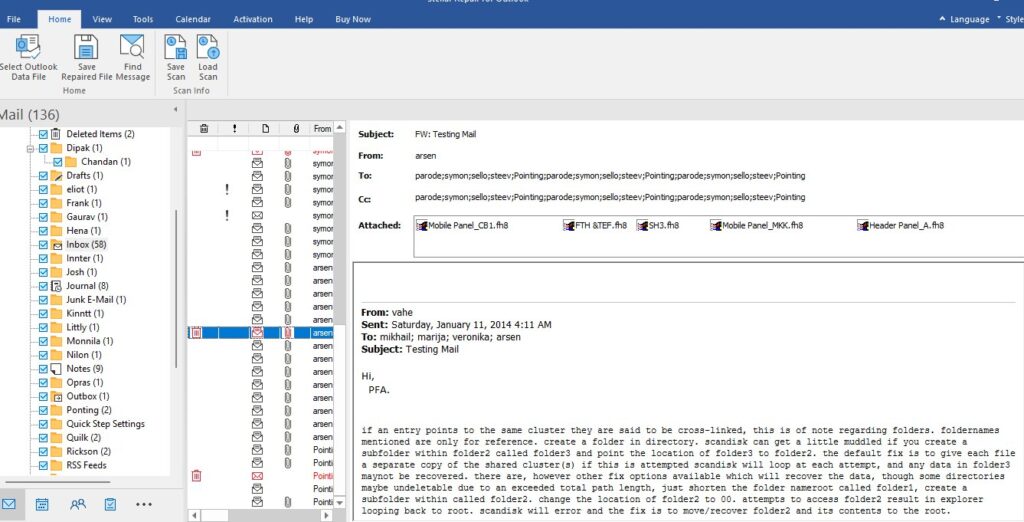The image size is (1024, 522).
Task: Select Inbox (58) folder
Action: 86,244
